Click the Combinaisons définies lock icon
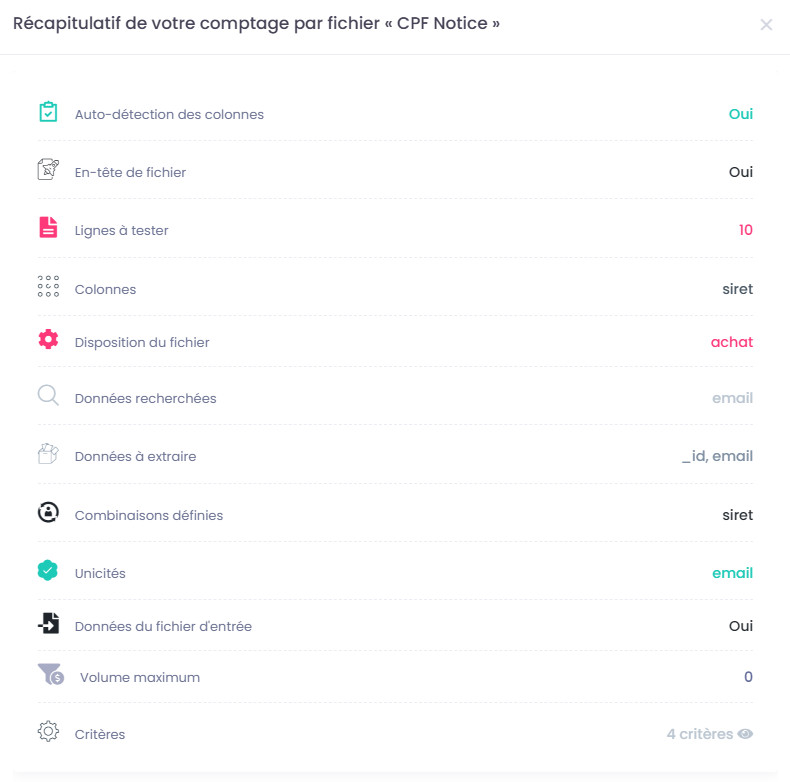The image size is (790, 782). [x=48, y=514]
